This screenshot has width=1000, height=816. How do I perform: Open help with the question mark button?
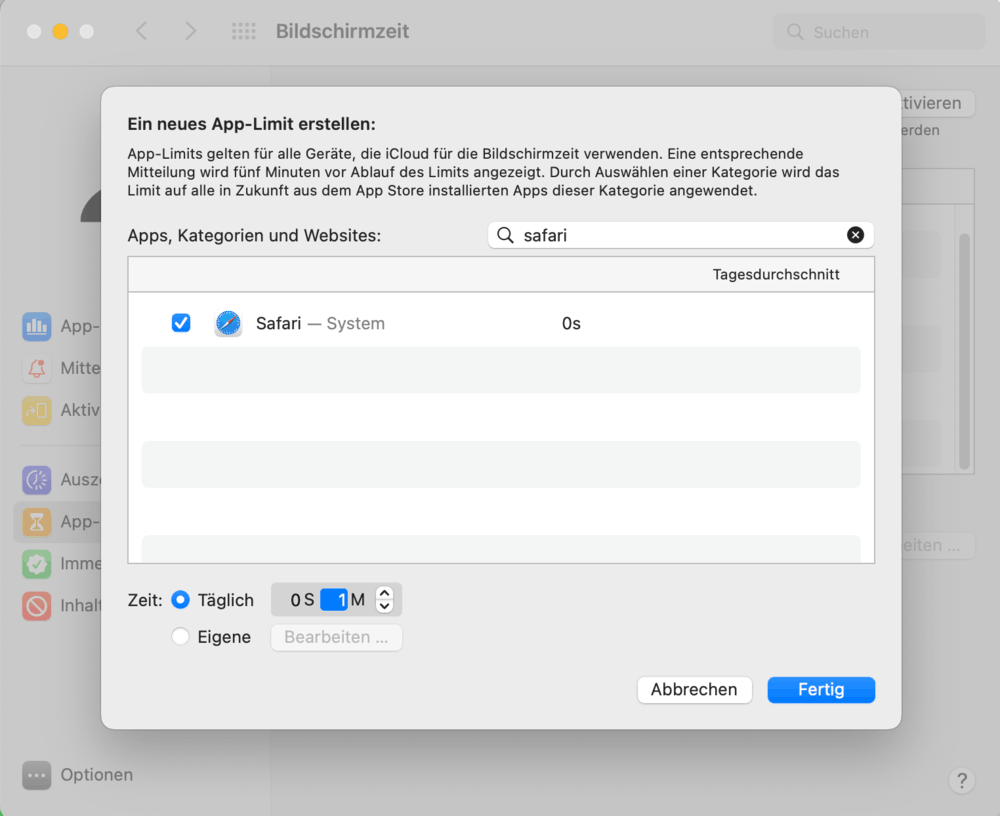(x=961, y=780)
